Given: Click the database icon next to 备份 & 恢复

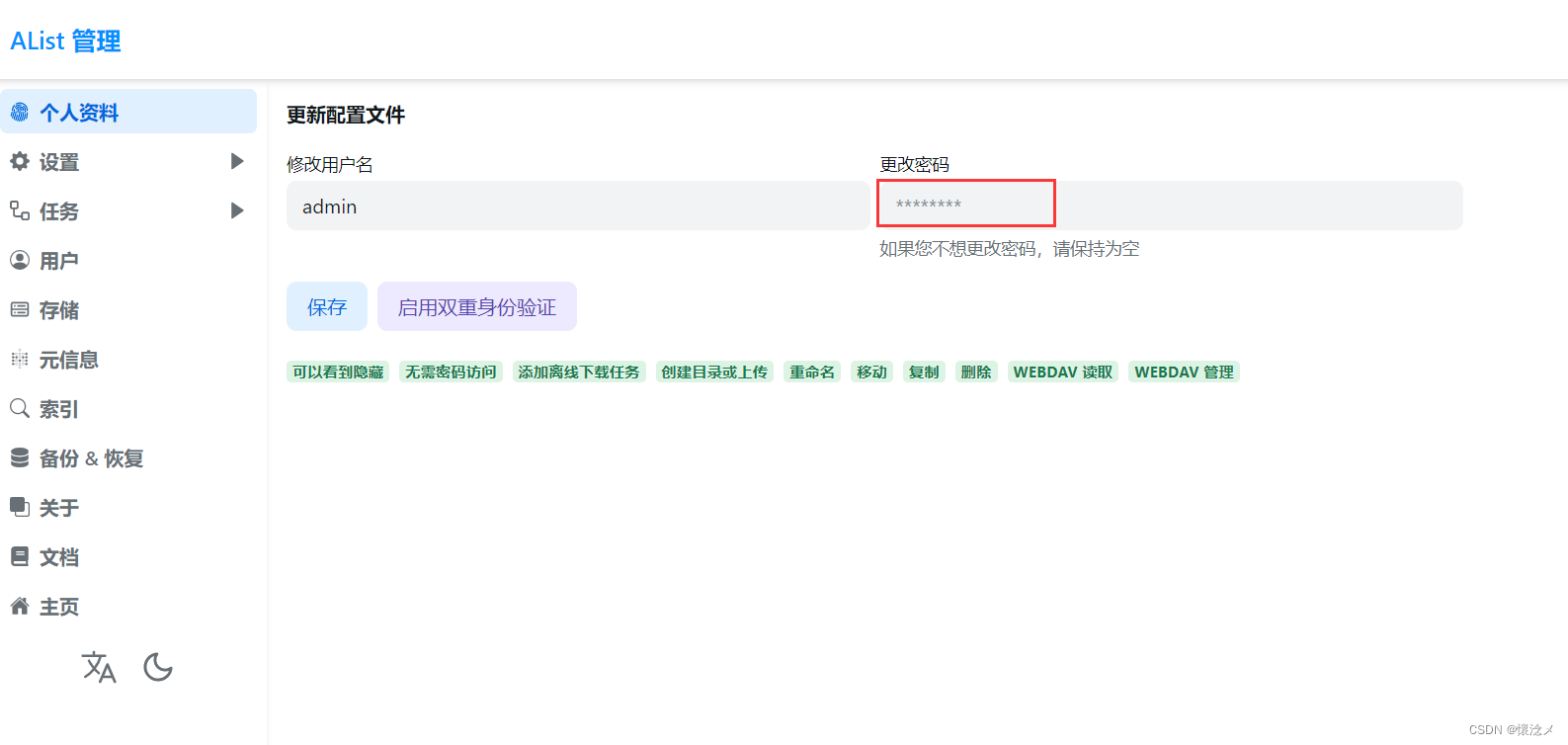Looking at the screenshot, I should (x=20, y=457).
